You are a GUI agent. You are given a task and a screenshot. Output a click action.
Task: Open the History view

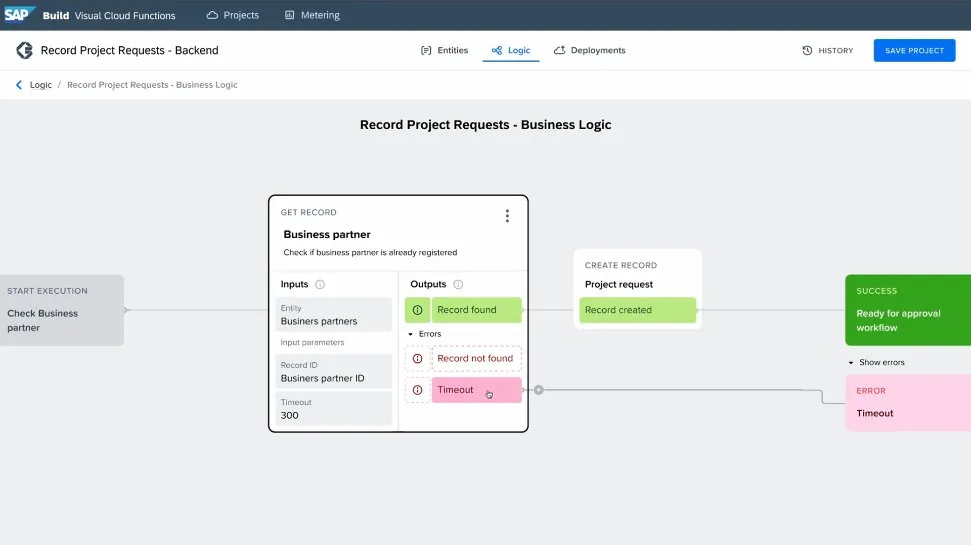(827, 50)
